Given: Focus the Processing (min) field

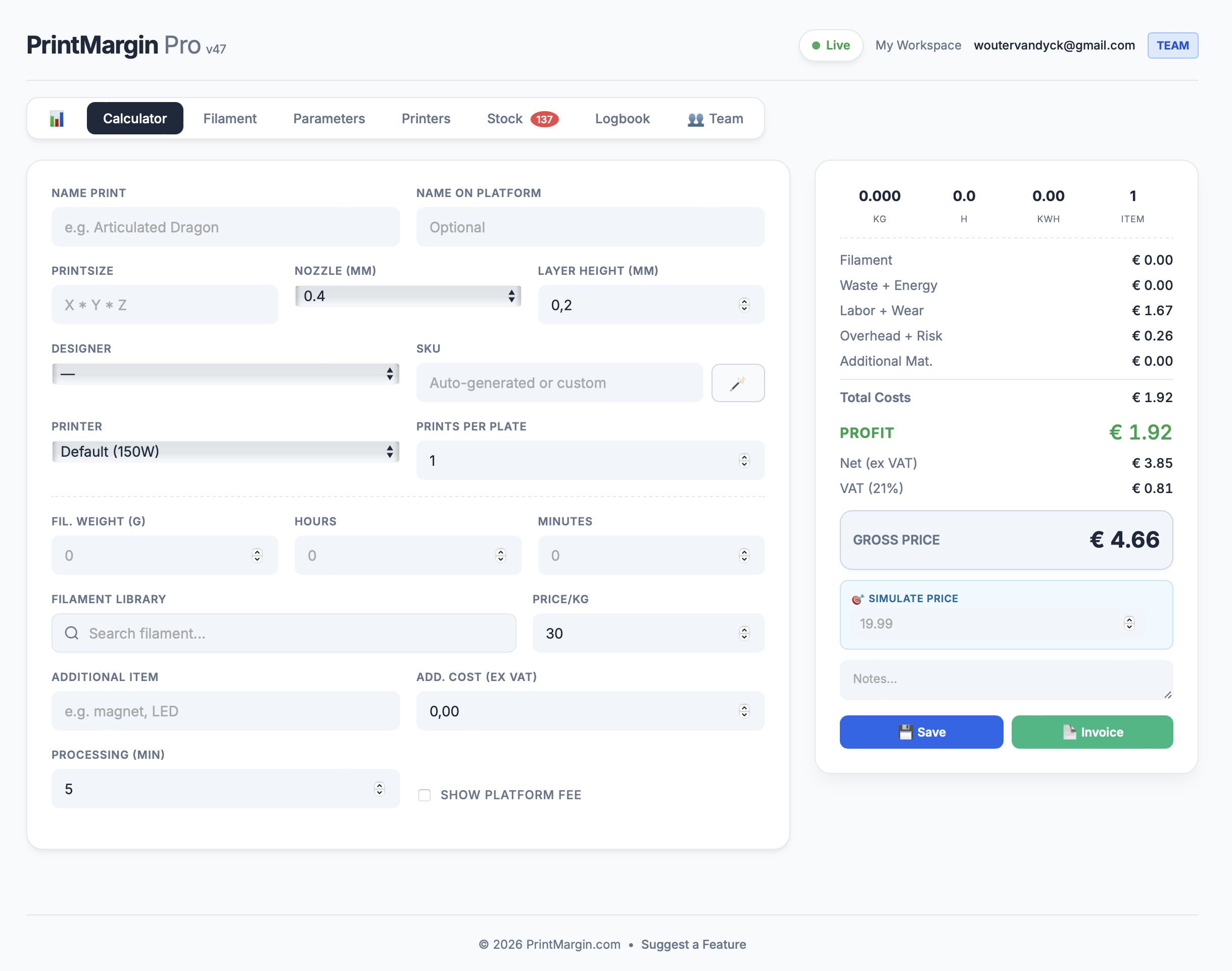Looking at the screenshot, I should (225, 789).
